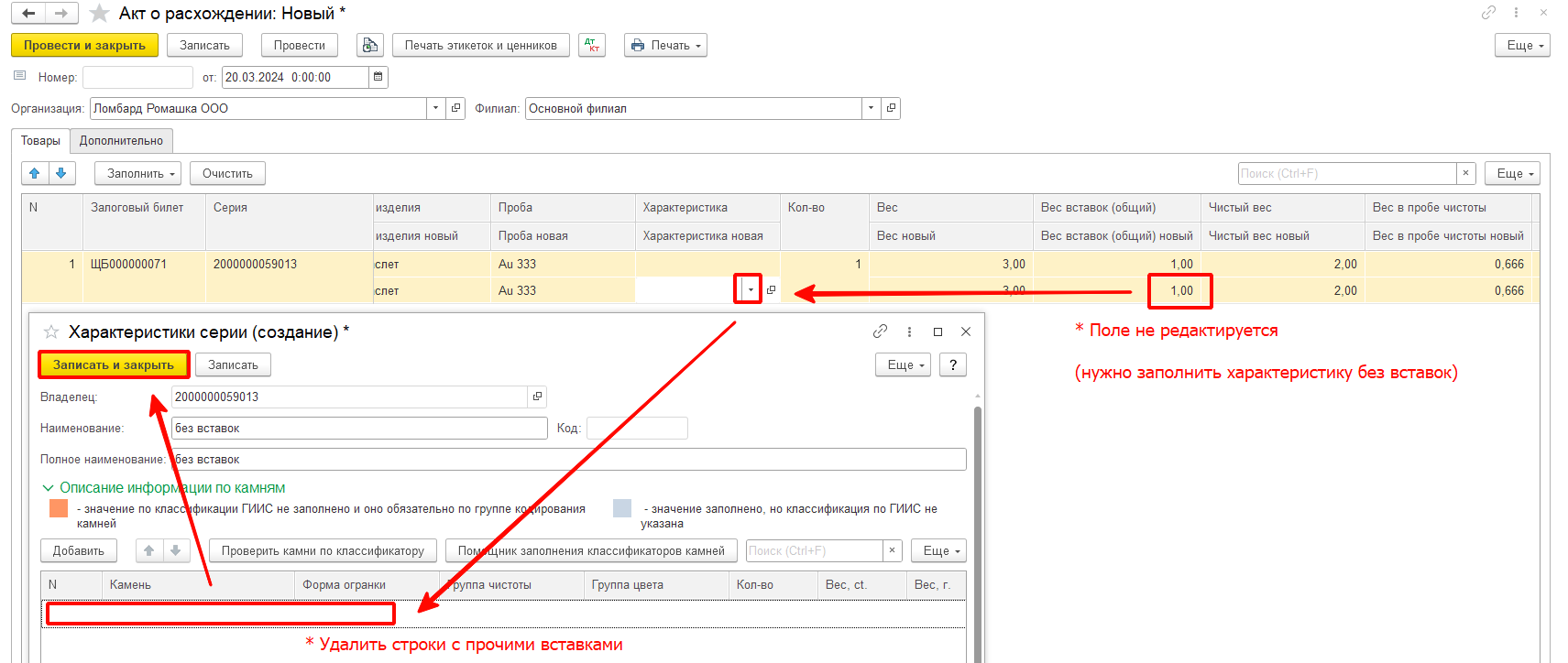Move stone row down in the dialog
1568x663 pixels.
(x=175, y=550)
